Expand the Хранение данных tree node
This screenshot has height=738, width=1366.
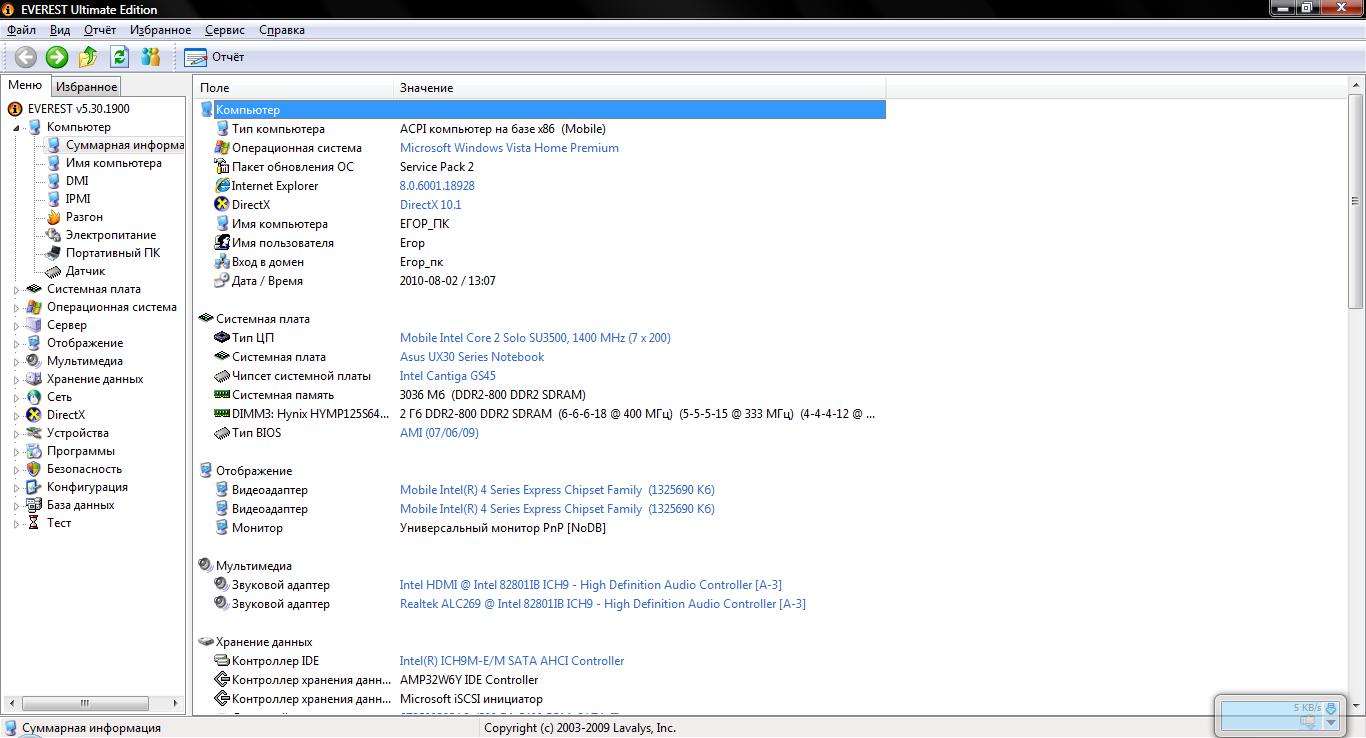[16, 380]
